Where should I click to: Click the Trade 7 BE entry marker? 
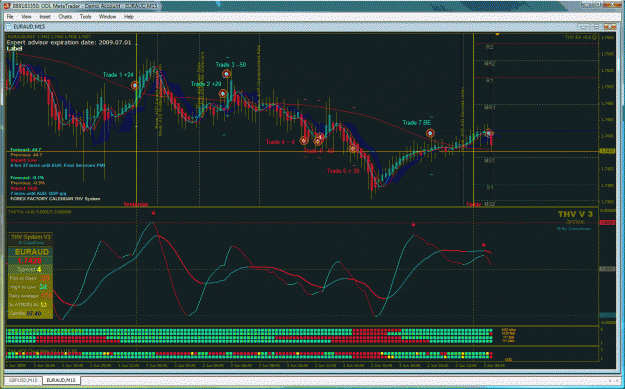pyautogui.click(x=430, y=133)
